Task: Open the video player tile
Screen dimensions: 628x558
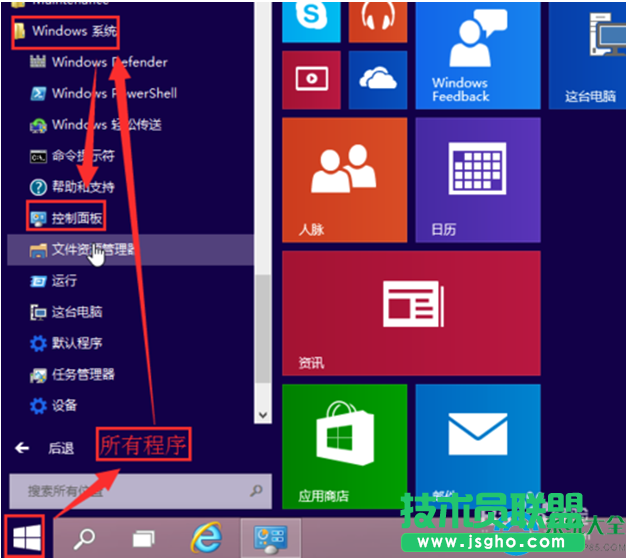Action: click(x=311, y=80)
